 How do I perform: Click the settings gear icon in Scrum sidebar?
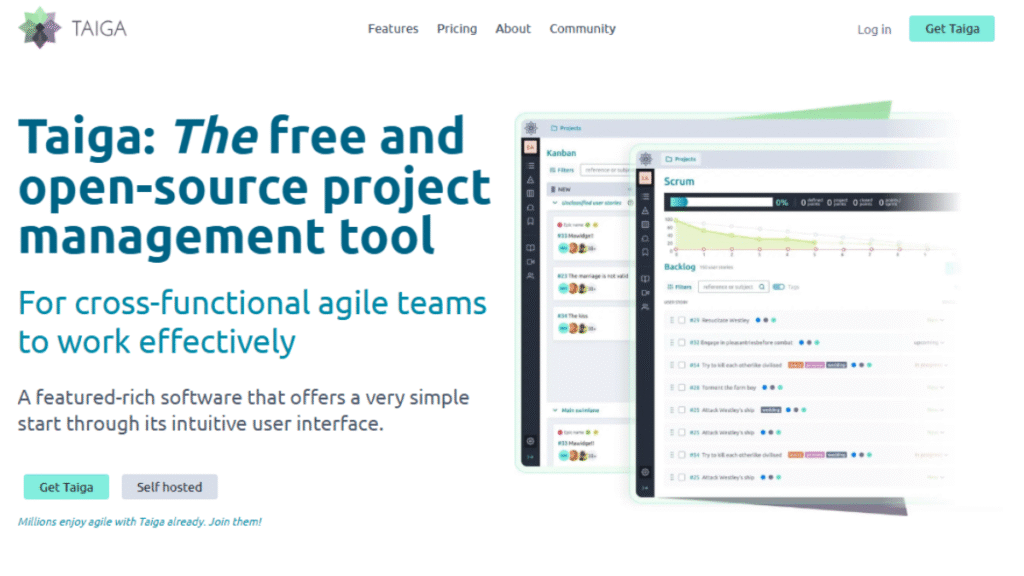tap(646, 471)
